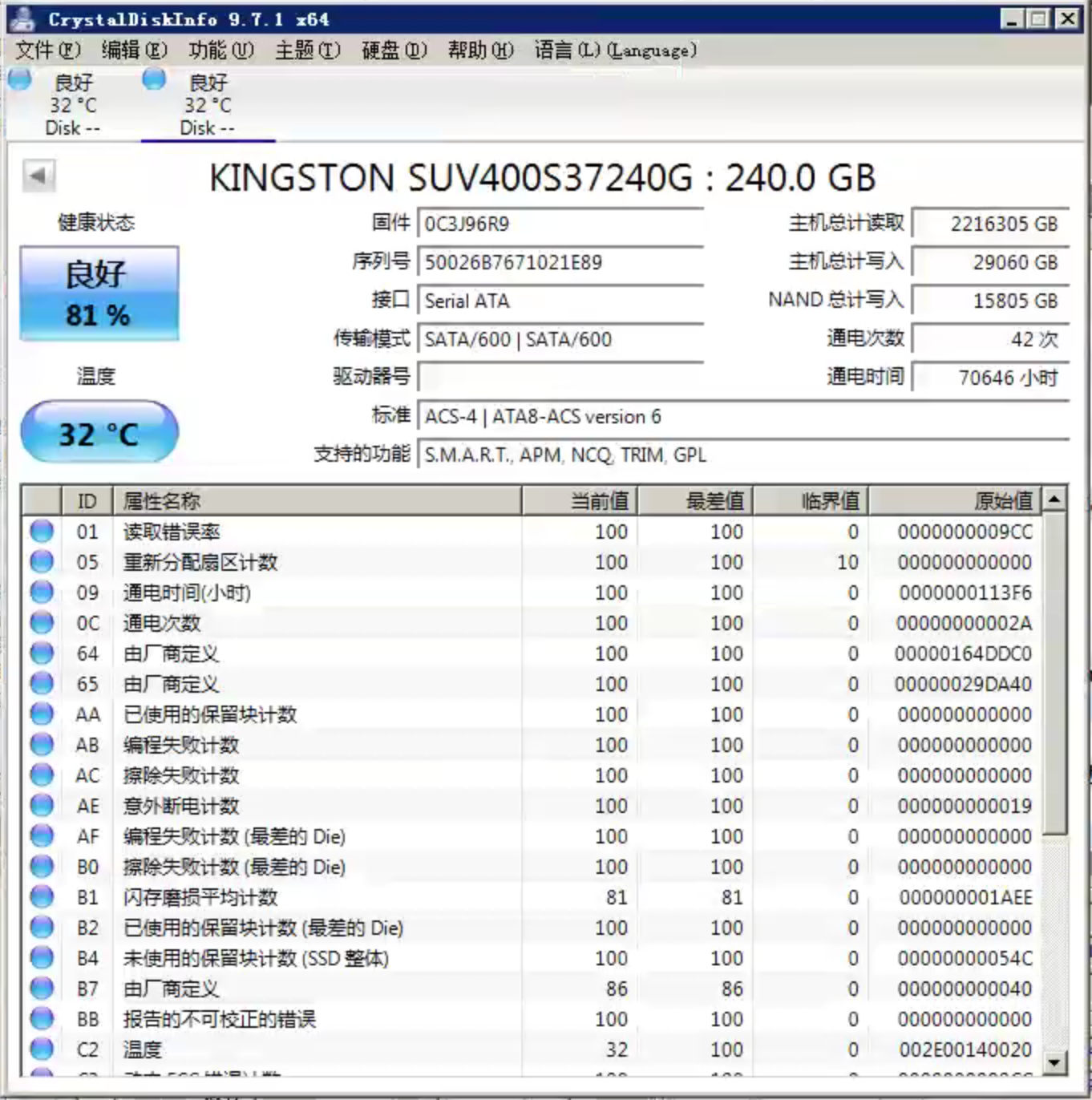Click the 接口 field Serial ATA
The image size is (1092, 1100).
click(560, 301)
